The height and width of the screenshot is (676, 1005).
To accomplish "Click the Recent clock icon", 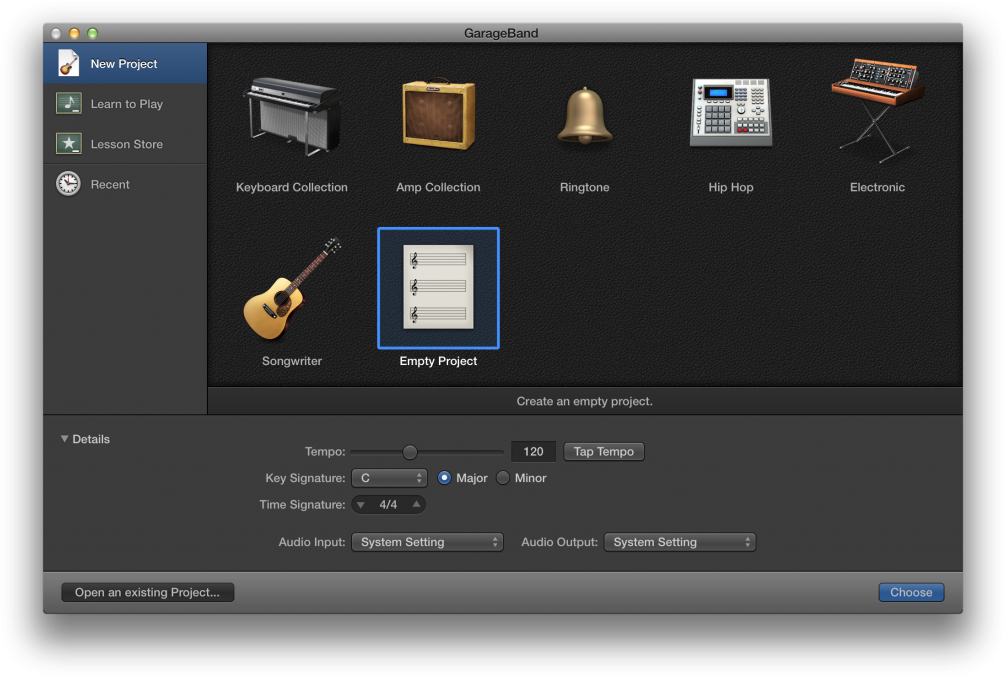I will [69, 184].
